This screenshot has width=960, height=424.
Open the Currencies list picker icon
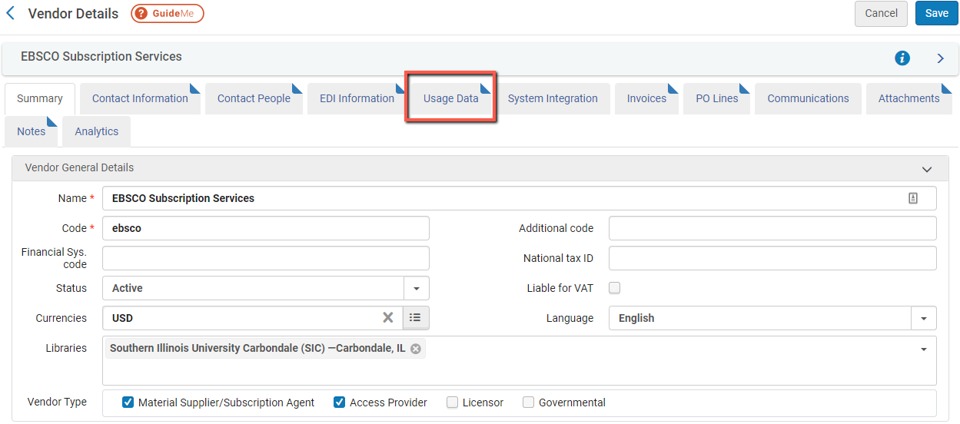tap(416, 318)
